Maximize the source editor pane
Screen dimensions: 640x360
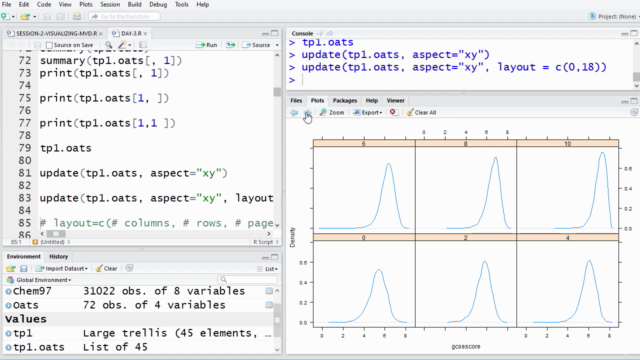(275, 33)
